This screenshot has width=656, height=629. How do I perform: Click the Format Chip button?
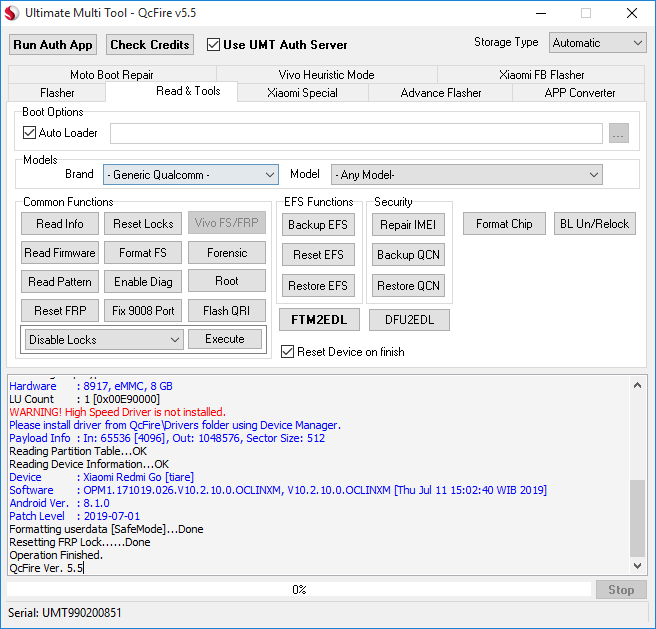tap(504, 223)
